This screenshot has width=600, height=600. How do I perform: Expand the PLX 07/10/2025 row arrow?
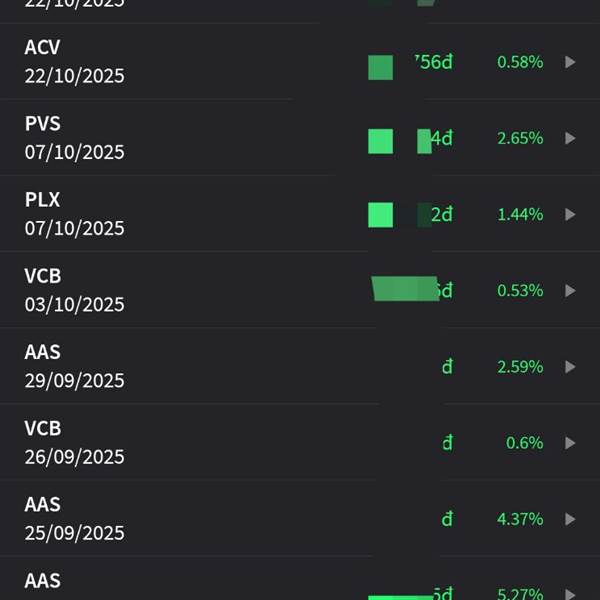570,214
